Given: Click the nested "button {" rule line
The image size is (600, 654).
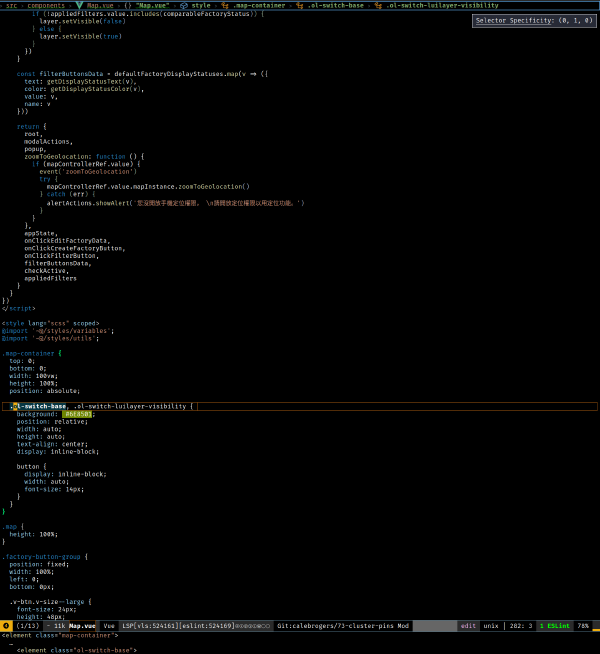Looking at the screenshot, I should click(32, 467).
